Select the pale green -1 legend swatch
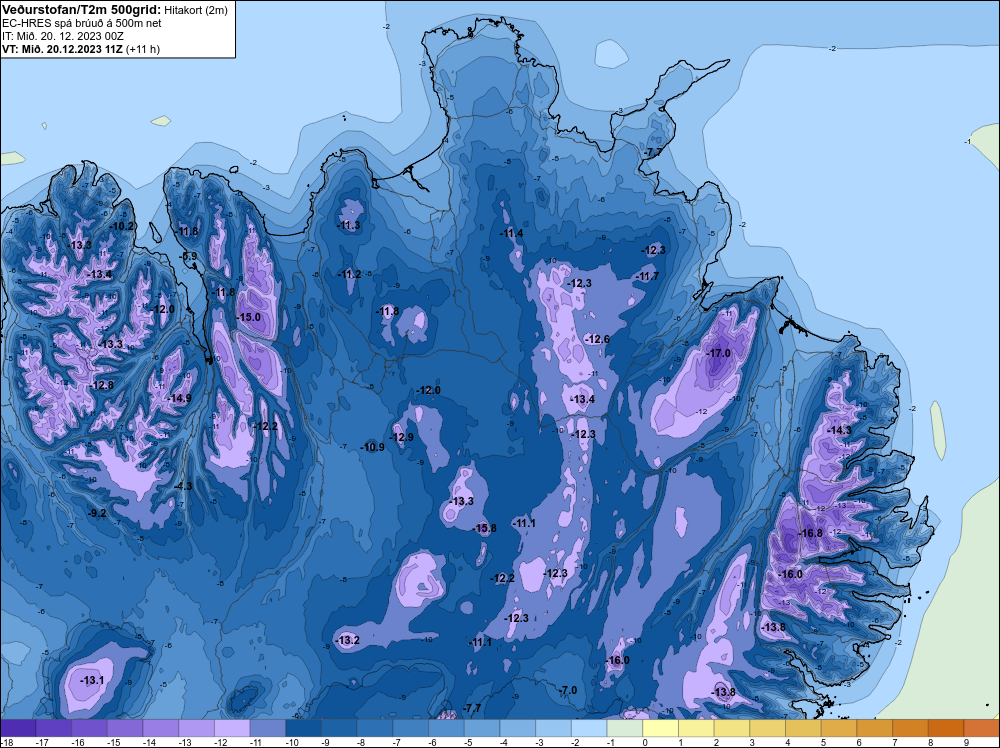Screen dimensions: 1000x748 pyautogui.click(x=625, y=728)
